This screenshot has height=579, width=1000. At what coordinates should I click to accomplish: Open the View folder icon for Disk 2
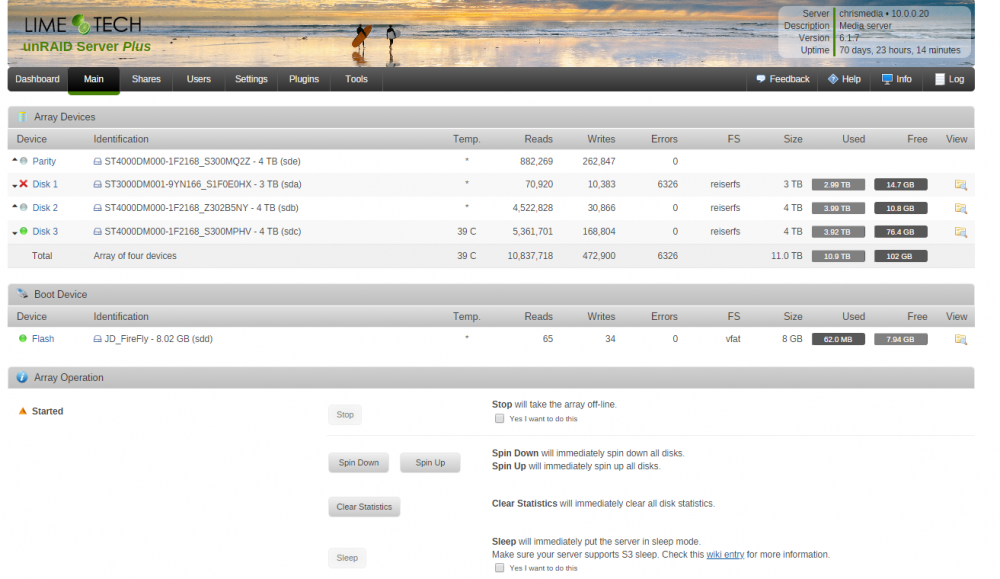click(960, 209)
